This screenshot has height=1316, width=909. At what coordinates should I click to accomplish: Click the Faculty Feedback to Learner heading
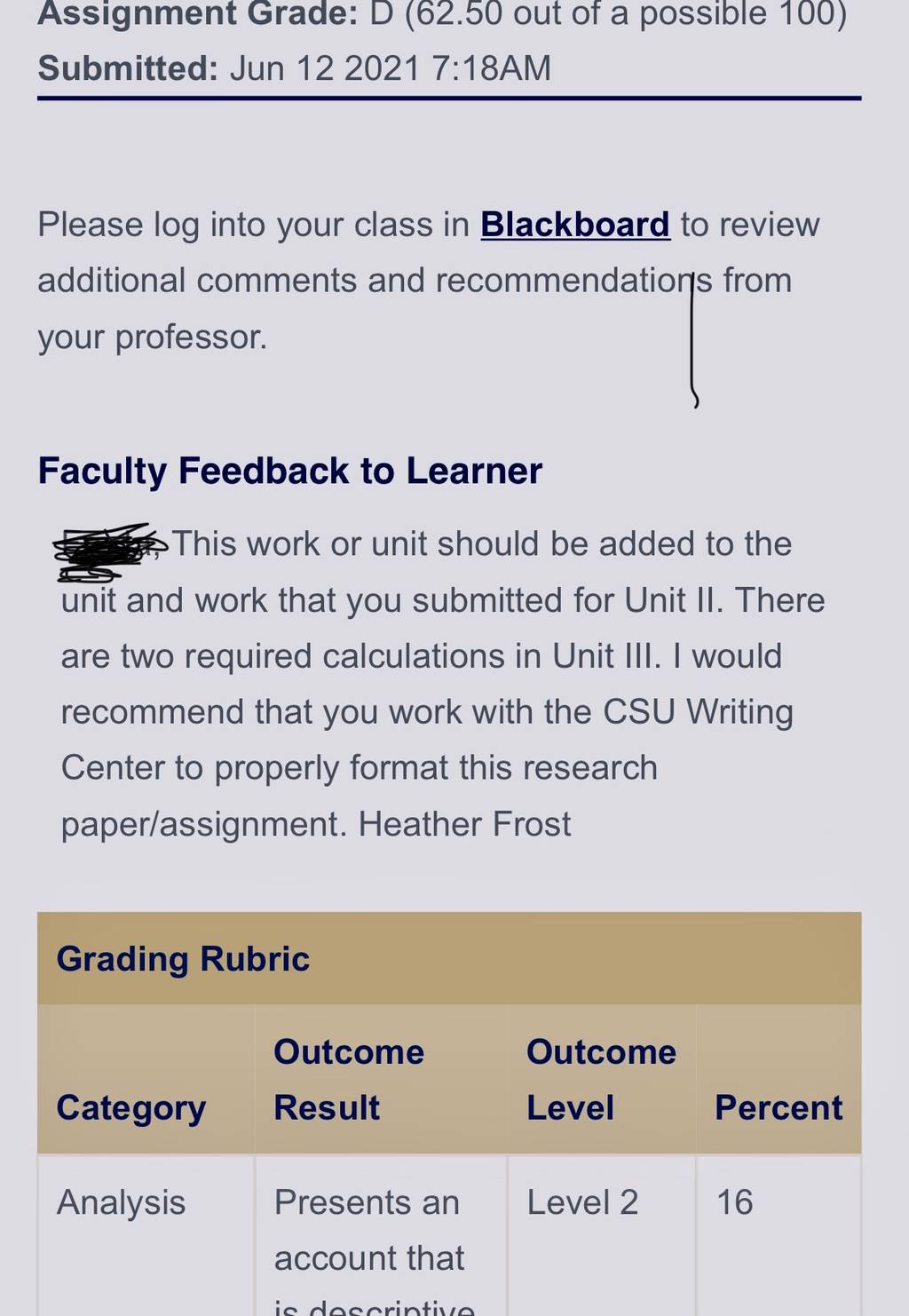click(289, 472)
